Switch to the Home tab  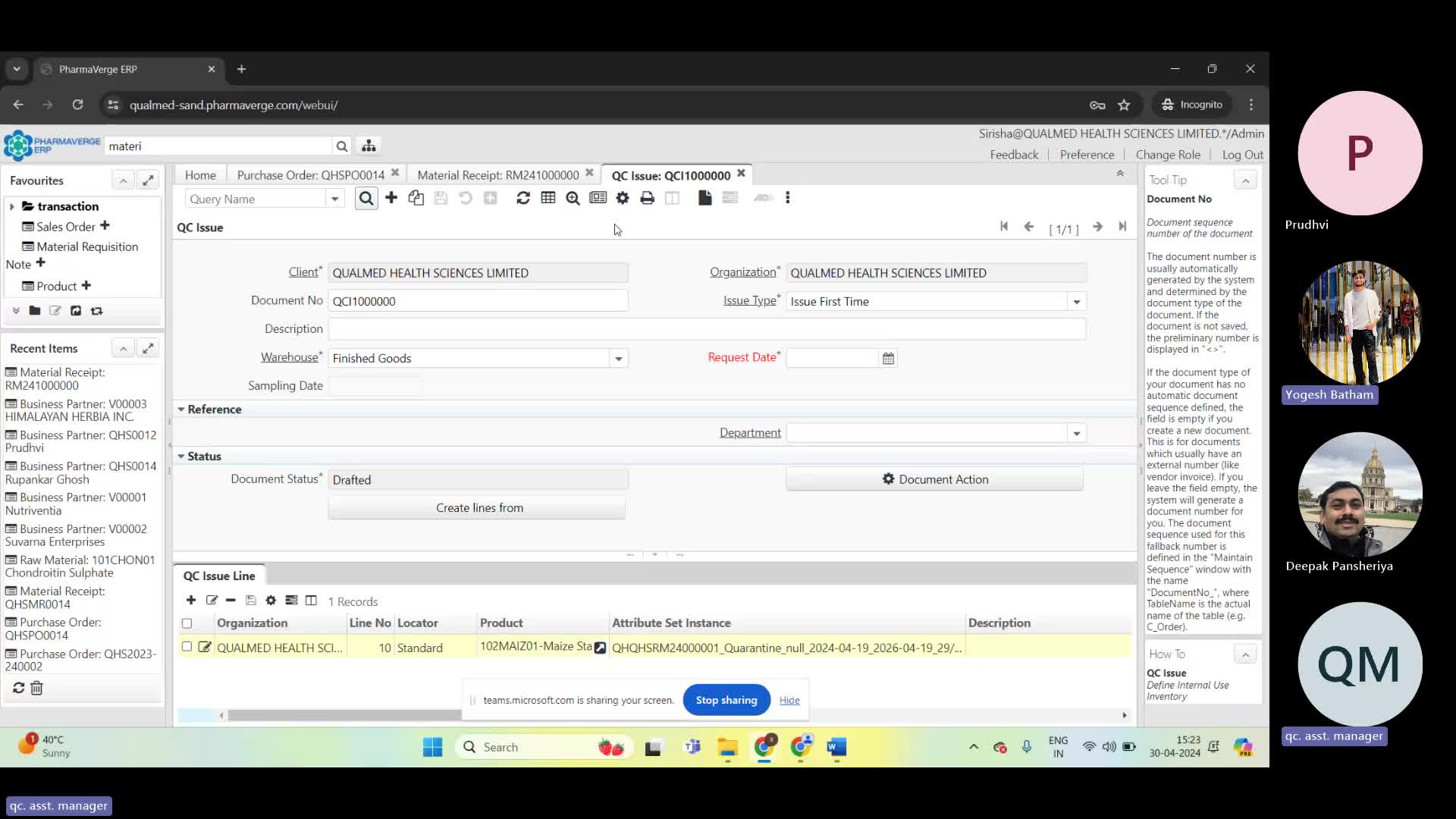pyautogui.click(x=200, y=175)
